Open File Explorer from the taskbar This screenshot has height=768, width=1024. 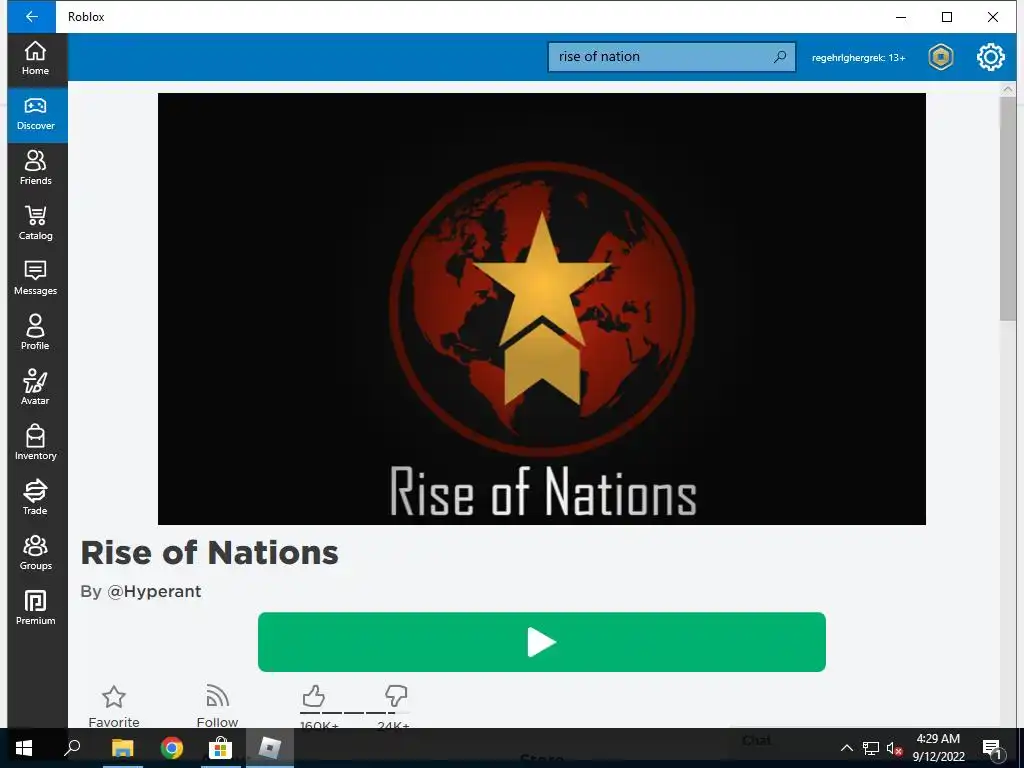point(122,748)
